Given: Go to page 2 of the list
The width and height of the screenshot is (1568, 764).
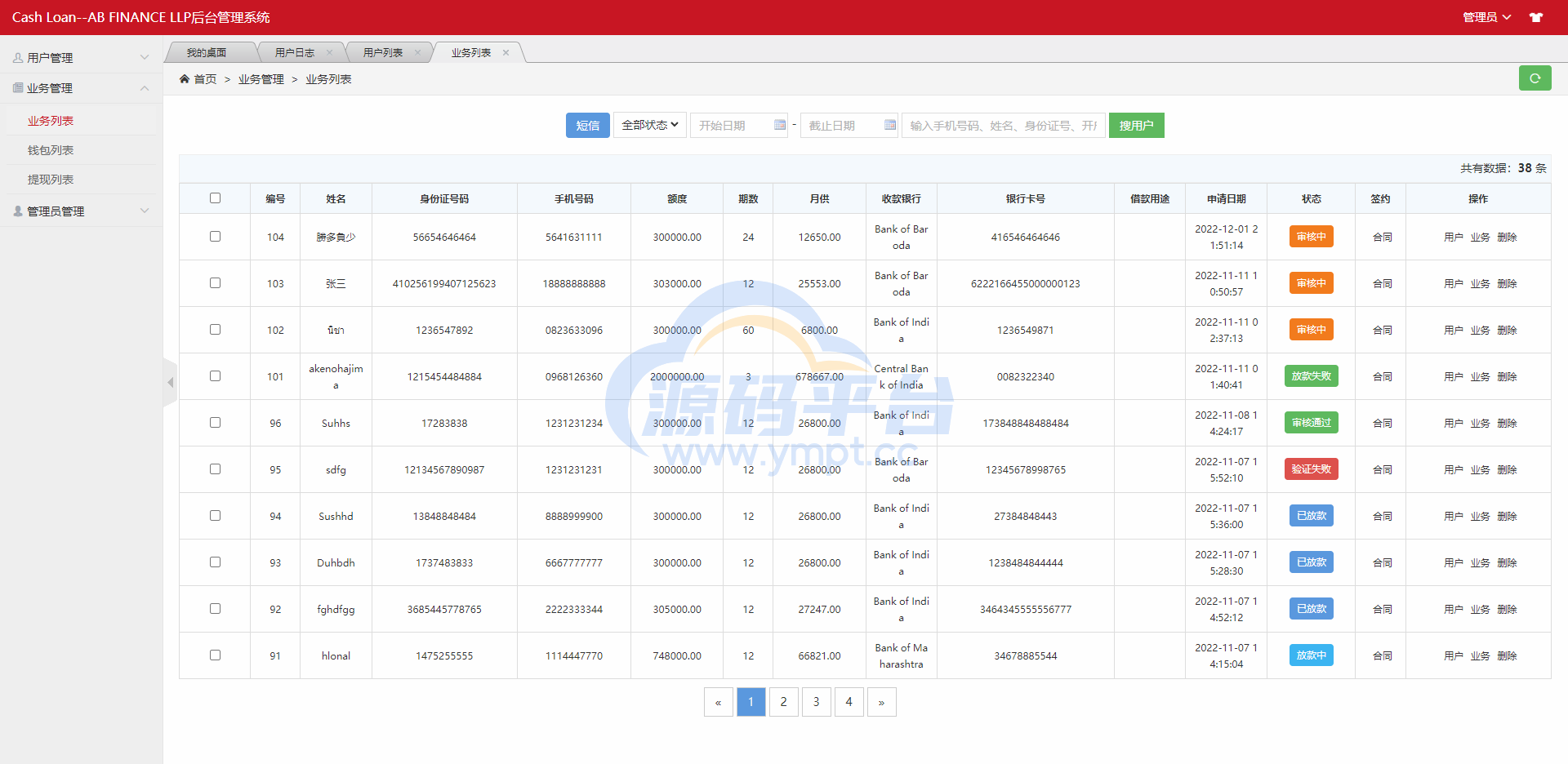Looking at the screenshot, I should click(x=783, y=702).
